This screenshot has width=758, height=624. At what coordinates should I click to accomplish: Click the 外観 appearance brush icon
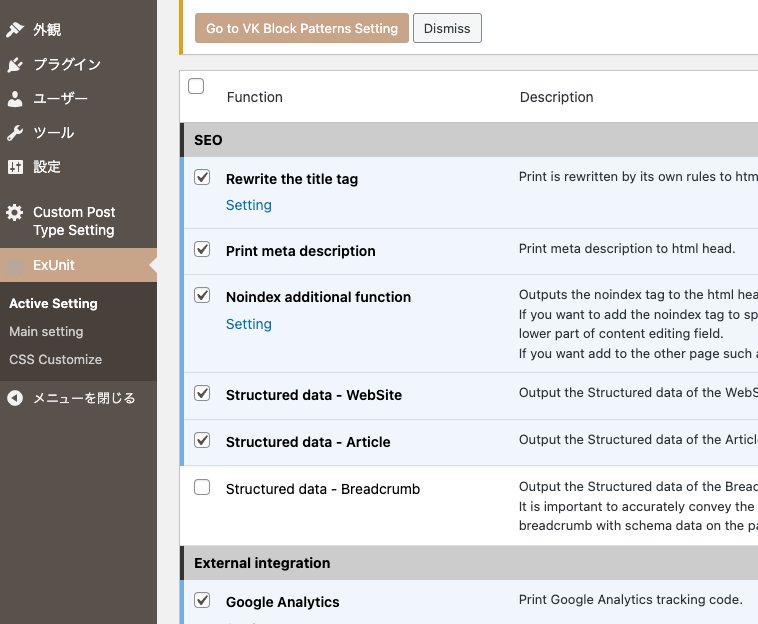click(15, 29)
